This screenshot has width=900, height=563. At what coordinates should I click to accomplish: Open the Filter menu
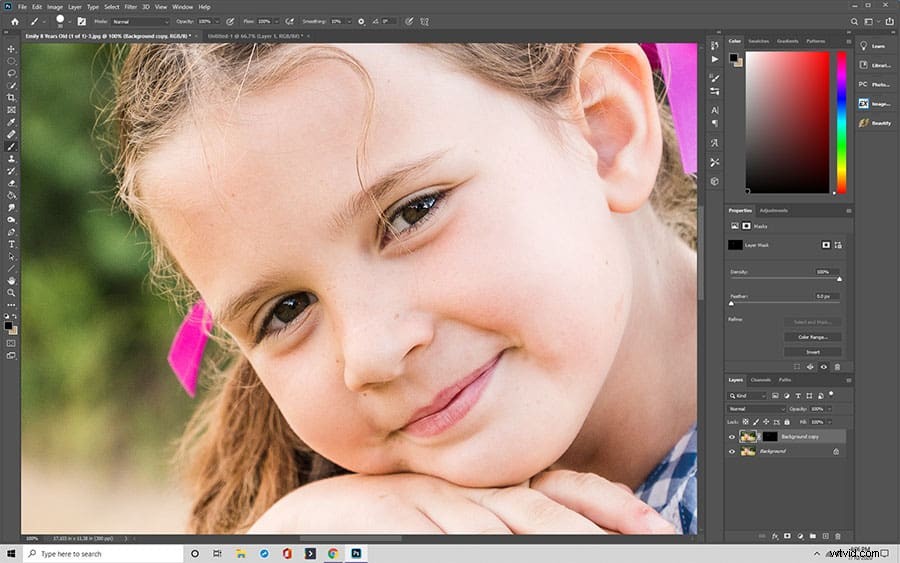(130, 7)
